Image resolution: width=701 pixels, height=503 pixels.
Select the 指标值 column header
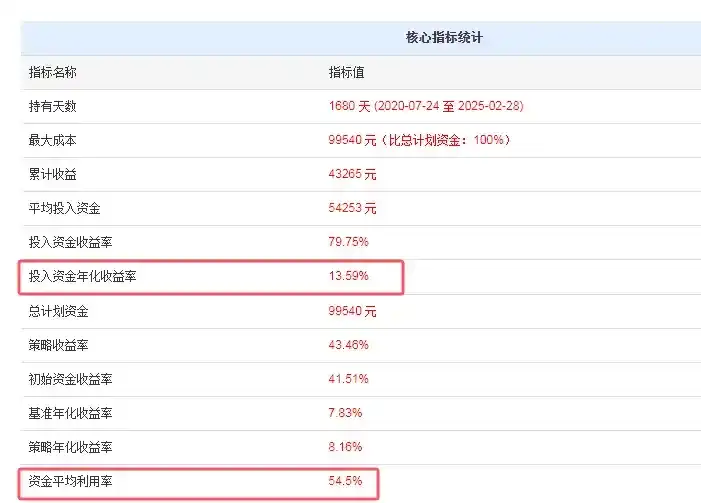[347, 72]
